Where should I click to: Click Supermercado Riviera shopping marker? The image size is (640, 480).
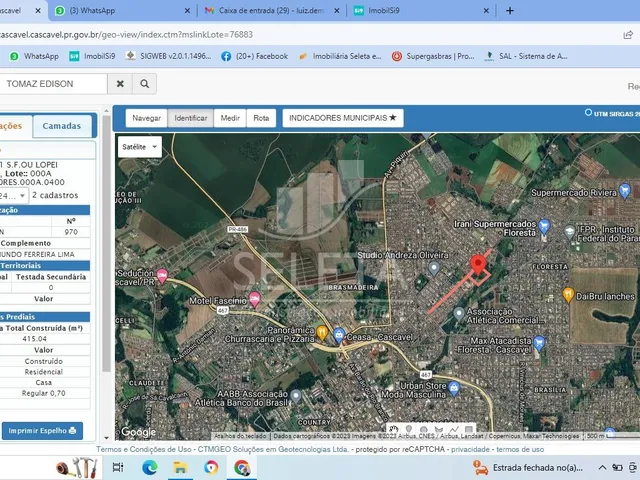coord(624,191)
